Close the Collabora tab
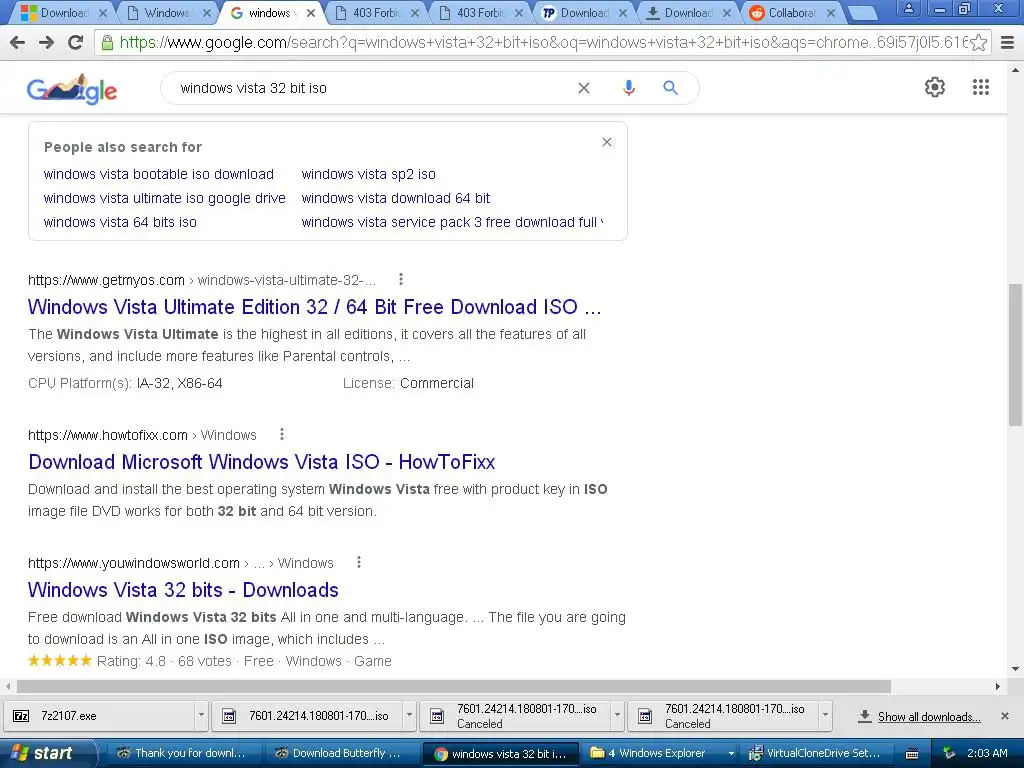 click(831, 13)
